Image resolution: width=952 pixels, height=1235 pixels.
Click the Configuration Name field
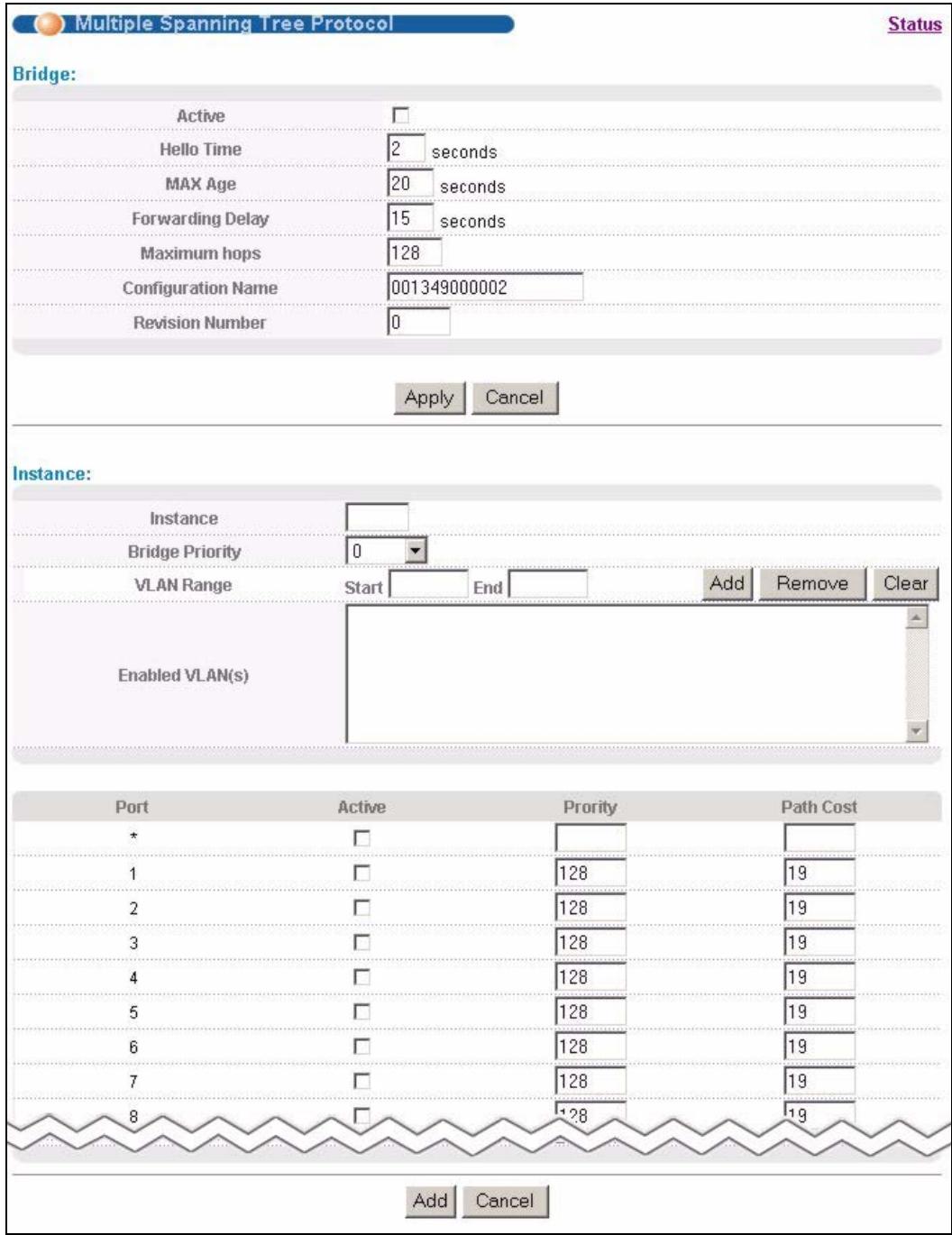tap(485, 288)
